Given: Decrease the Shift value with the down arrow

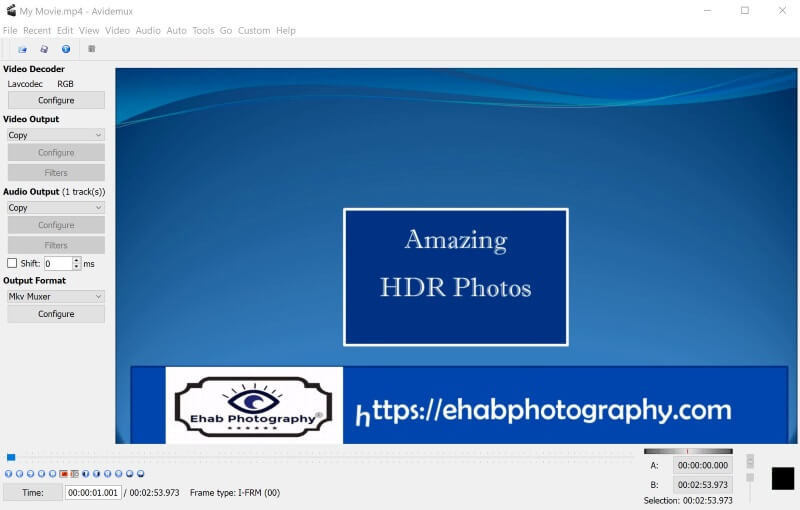Looking at the screenshot, I should click(77, 267).
